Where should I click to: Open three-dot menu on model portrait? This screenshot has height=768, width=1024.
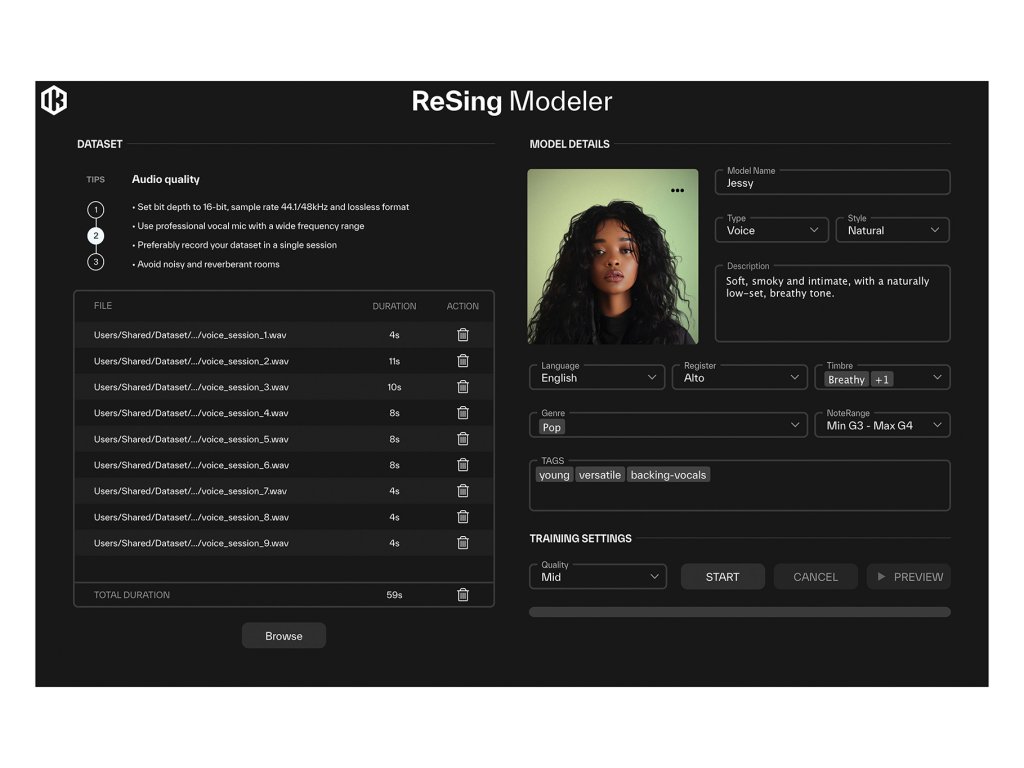pyautogui.click(x=678, y=190)
